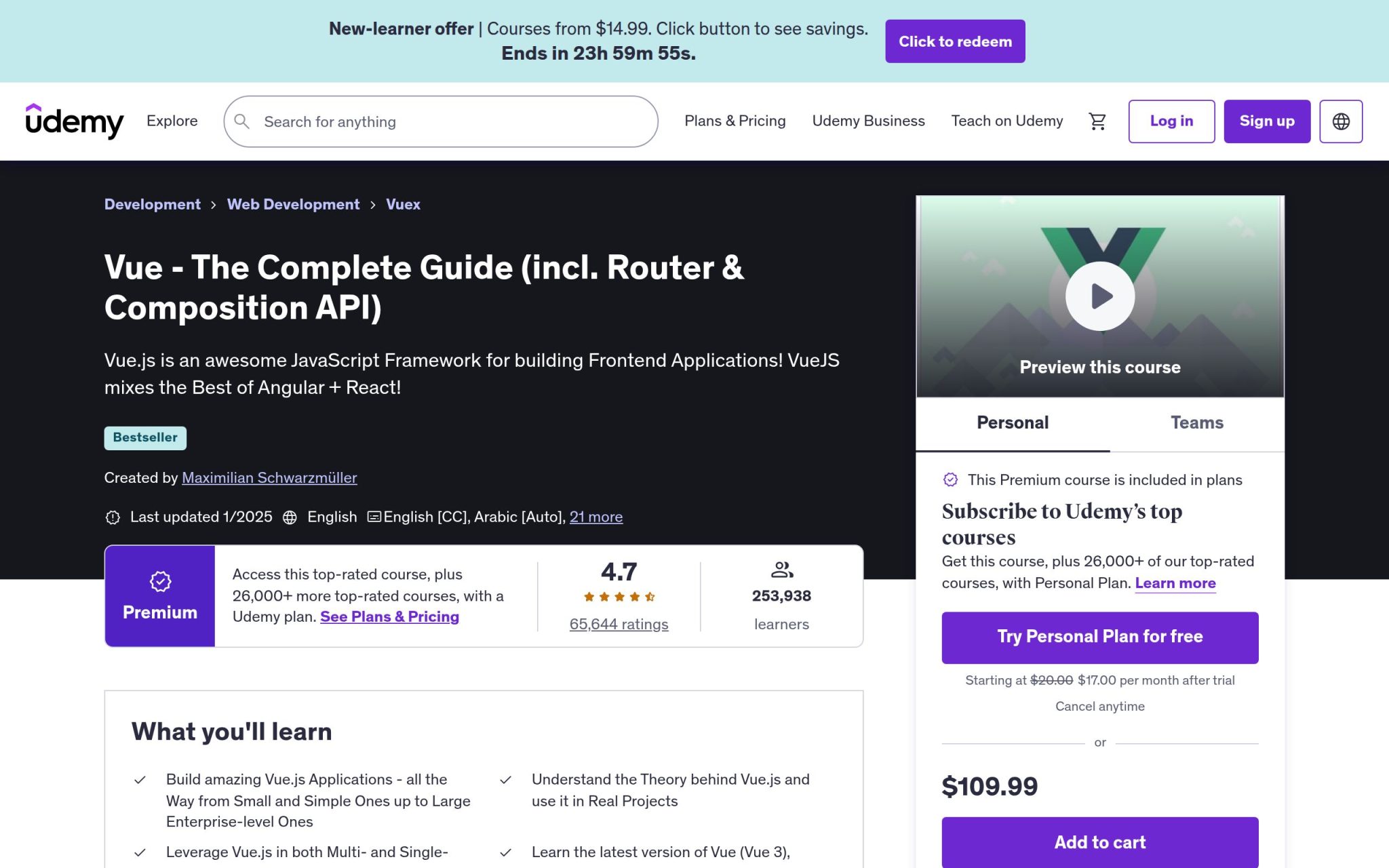Click the 4.7 rating number
This screenshot has height=868, width=1389.
point(619,572)
